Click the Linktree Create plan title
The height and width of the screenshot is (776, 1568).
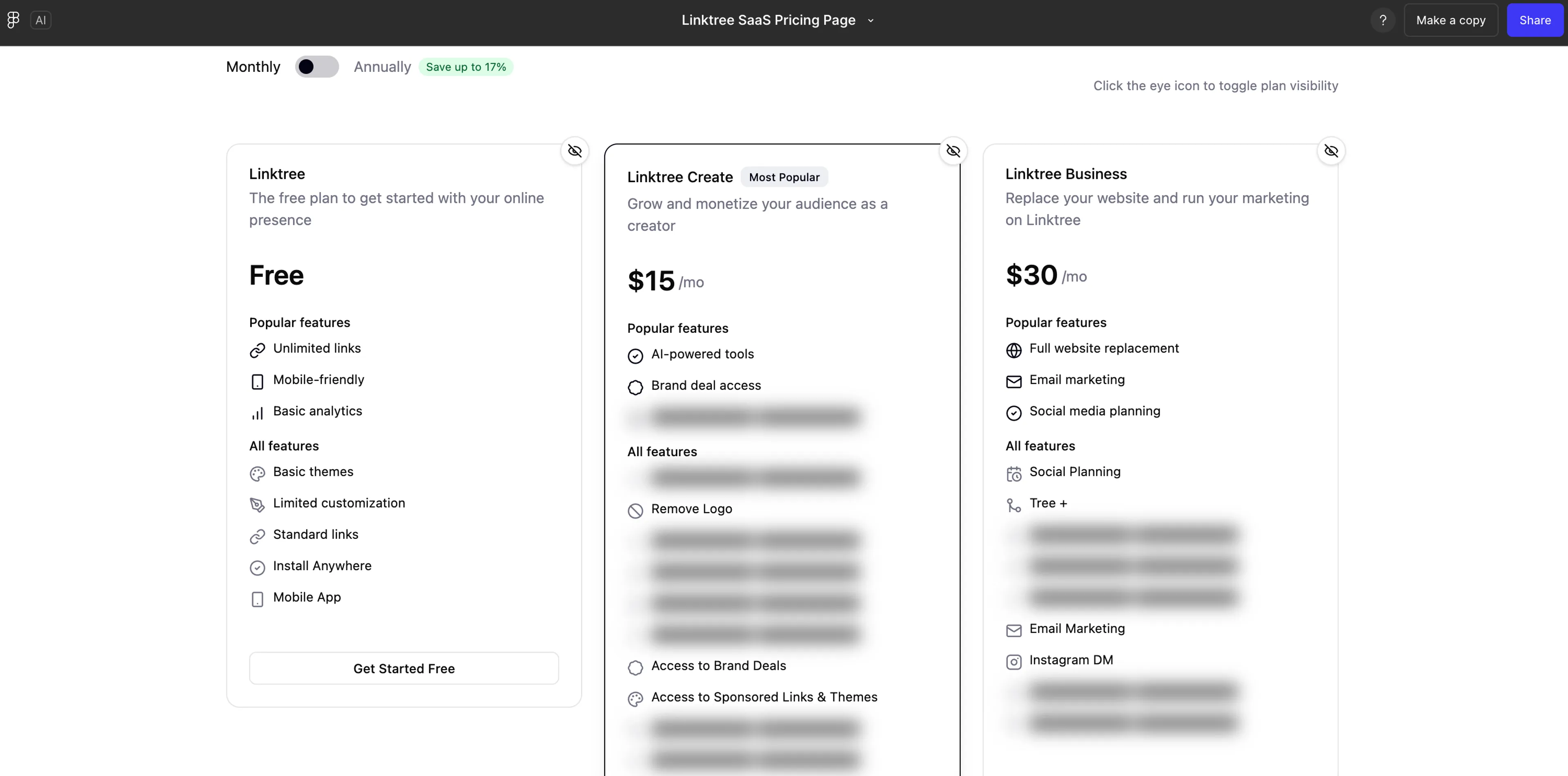pyautogui.click(x=680, y=177)
